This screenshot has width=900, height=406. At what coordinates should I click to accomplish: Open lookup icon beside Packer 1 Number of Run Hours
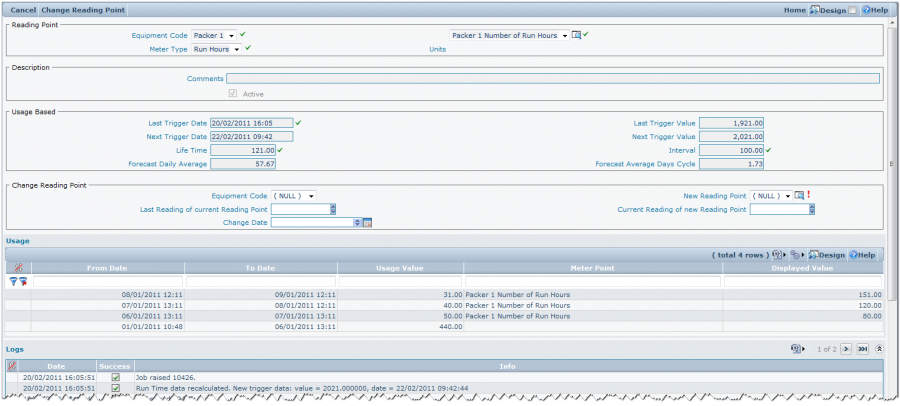point(576,35)
